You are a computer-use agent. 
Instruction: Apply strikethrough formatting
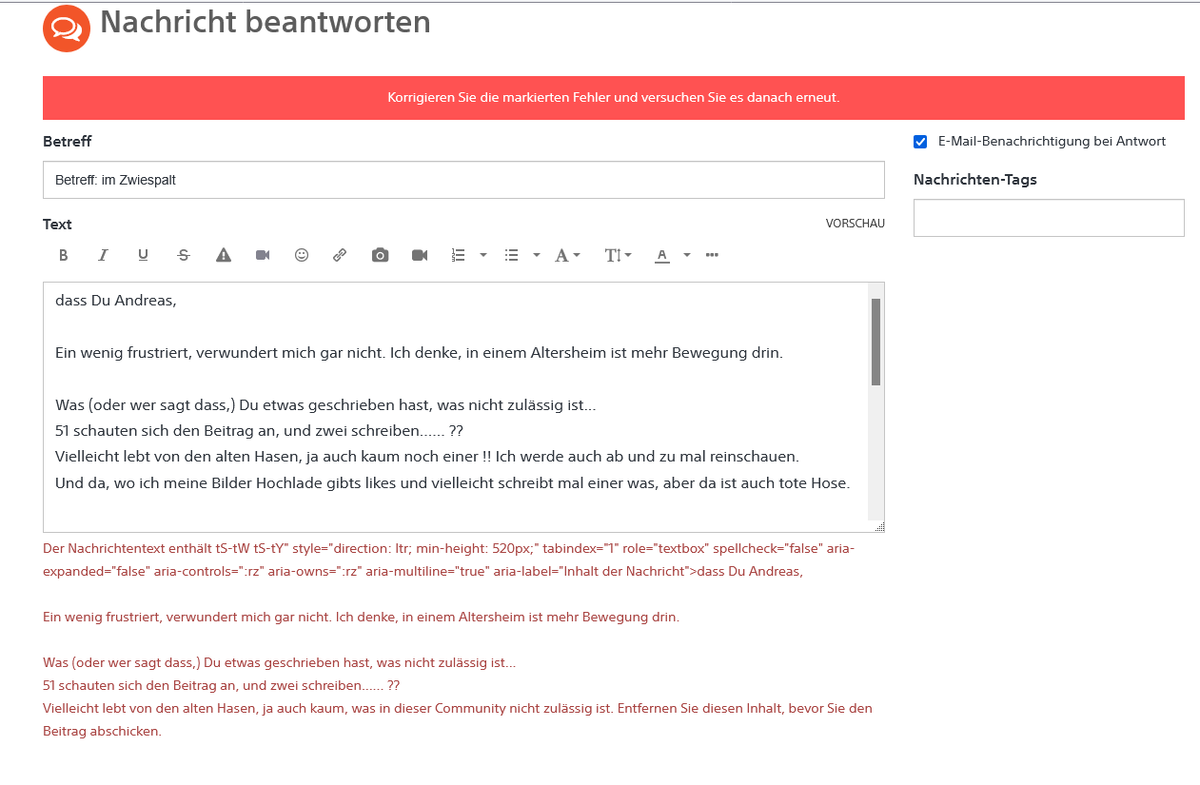pos(183,255)
